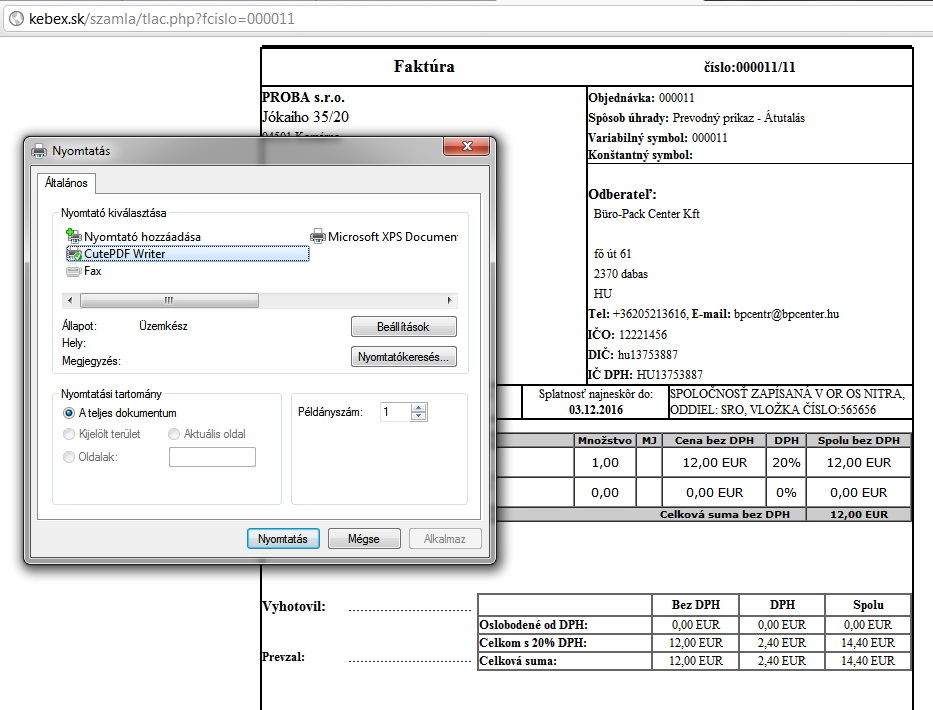
Task: Click the Add Printer (Nyomtató hozzáadása) icon
Action: 74,236
